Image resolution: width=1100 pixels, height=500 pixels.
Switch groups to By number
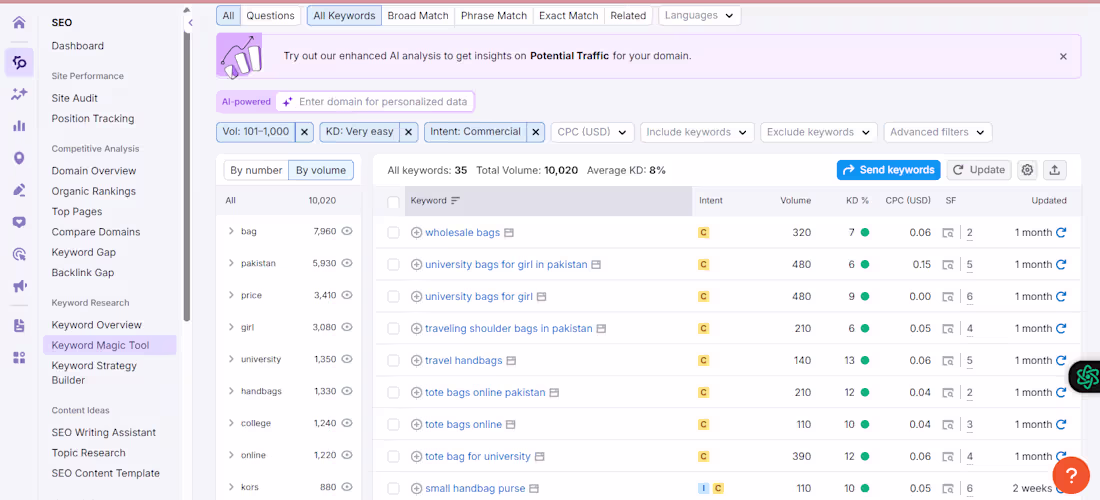(x=256, y=170)
